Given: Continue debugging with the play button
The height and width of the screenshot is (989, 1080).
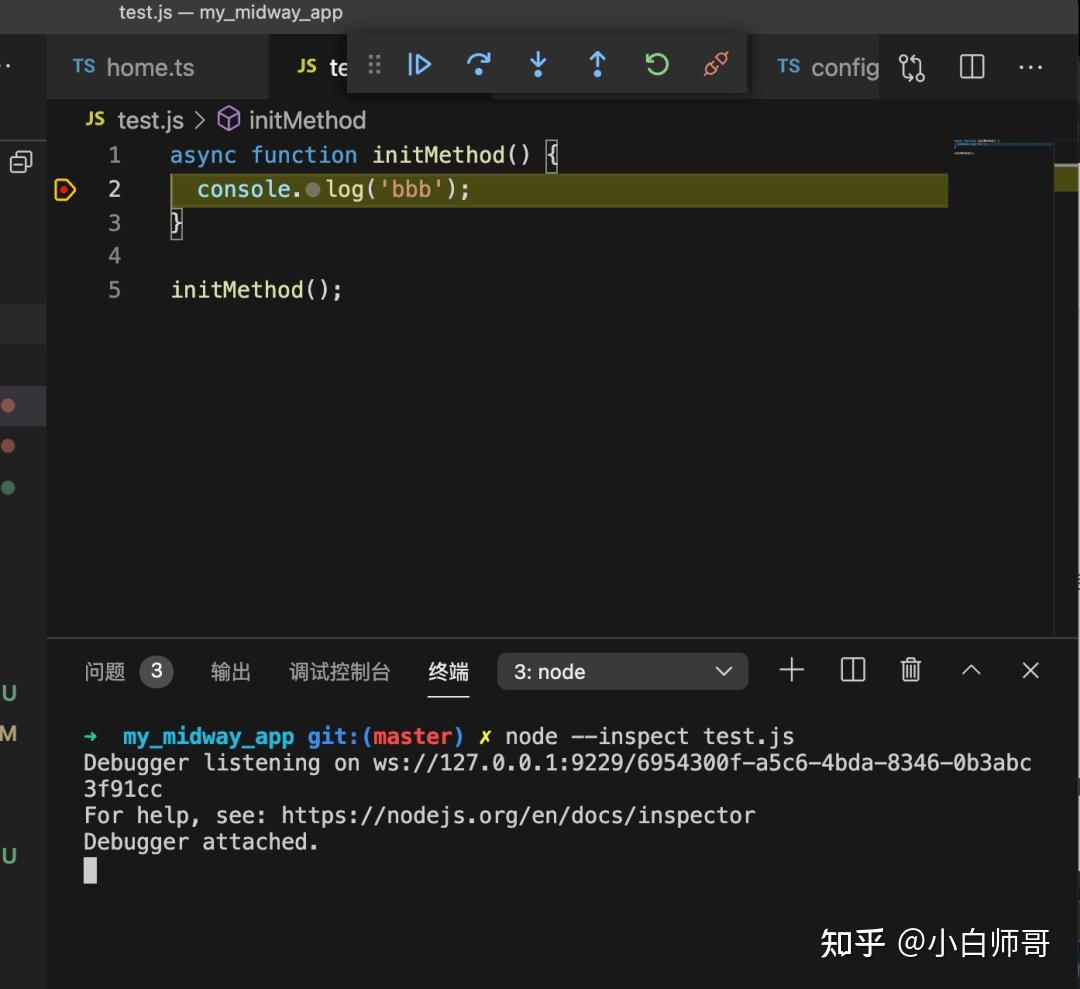Looking at the screenshot, I should (419, 65).
